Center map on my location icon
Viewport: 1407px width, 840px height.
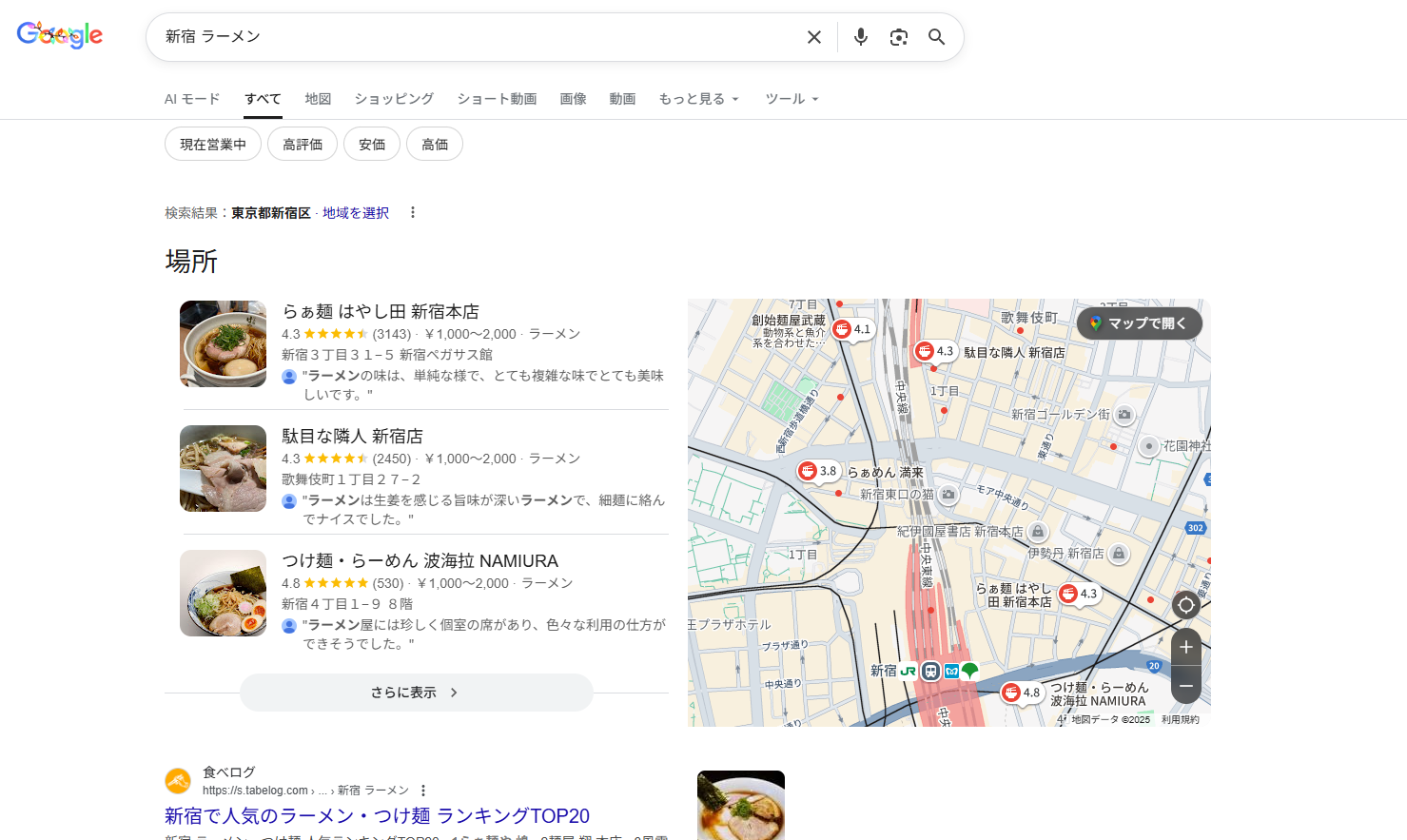pos(1185,605)
